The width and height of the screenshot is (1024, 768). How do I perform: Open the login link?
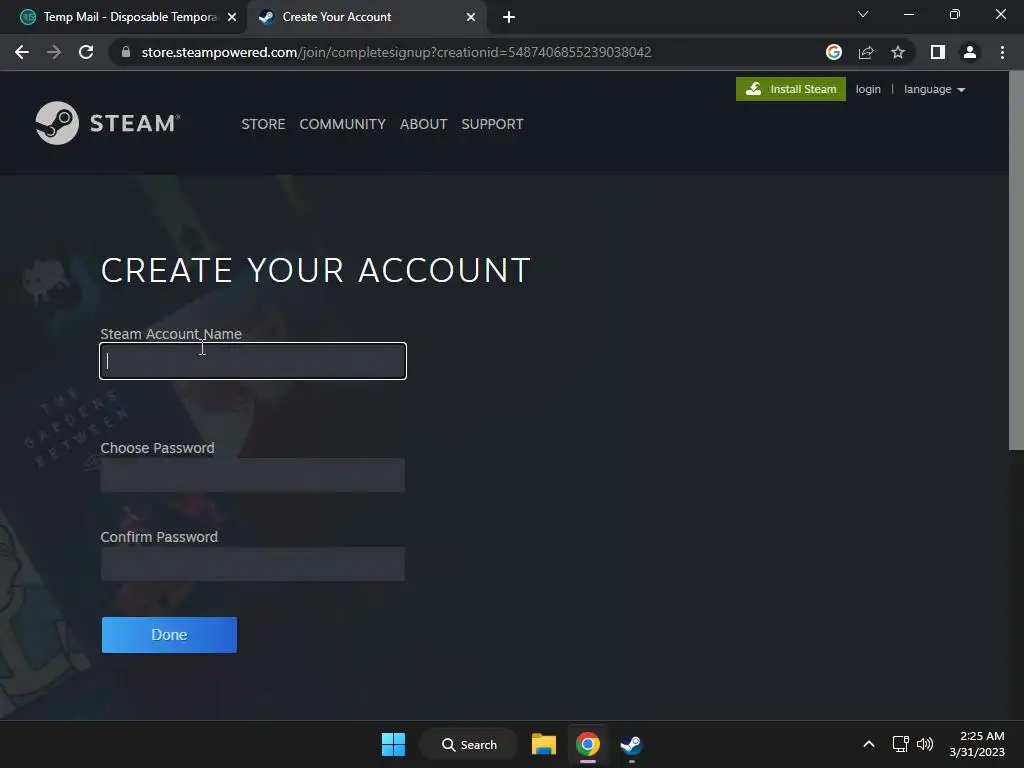(868, 89)
